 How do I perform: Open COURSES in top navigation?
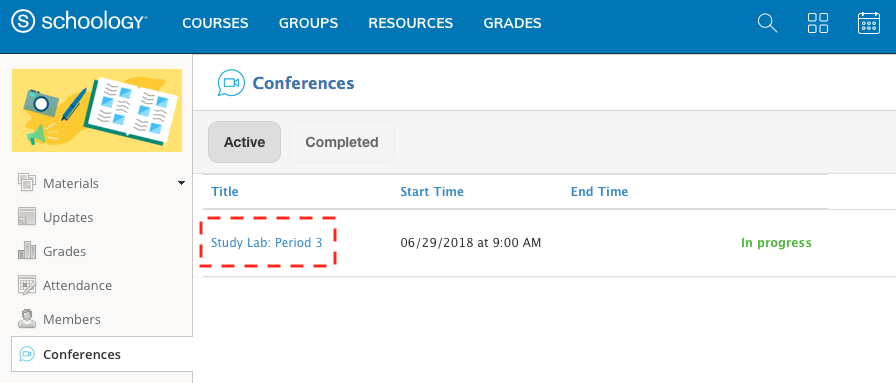pos(215,23)
